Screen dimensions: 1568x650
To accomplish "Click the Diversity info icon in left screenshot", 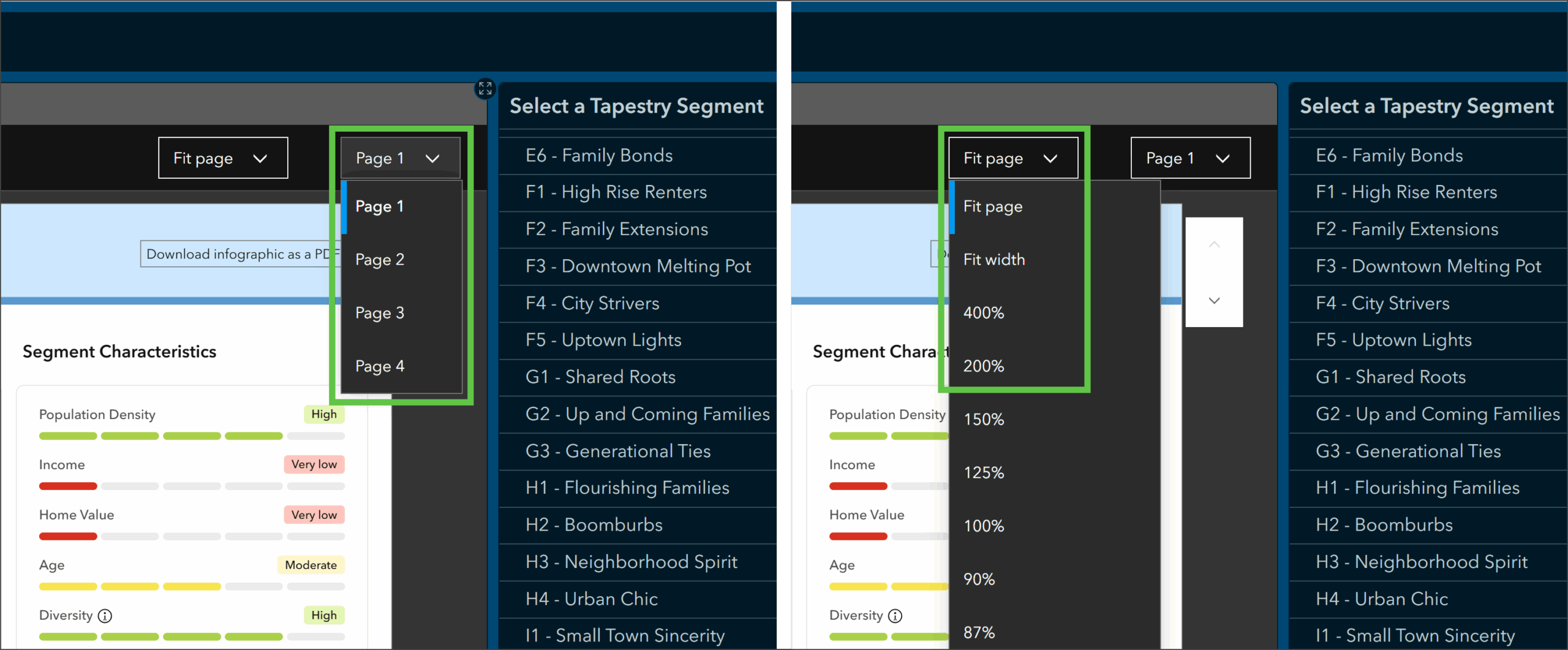I will point(105,616).
